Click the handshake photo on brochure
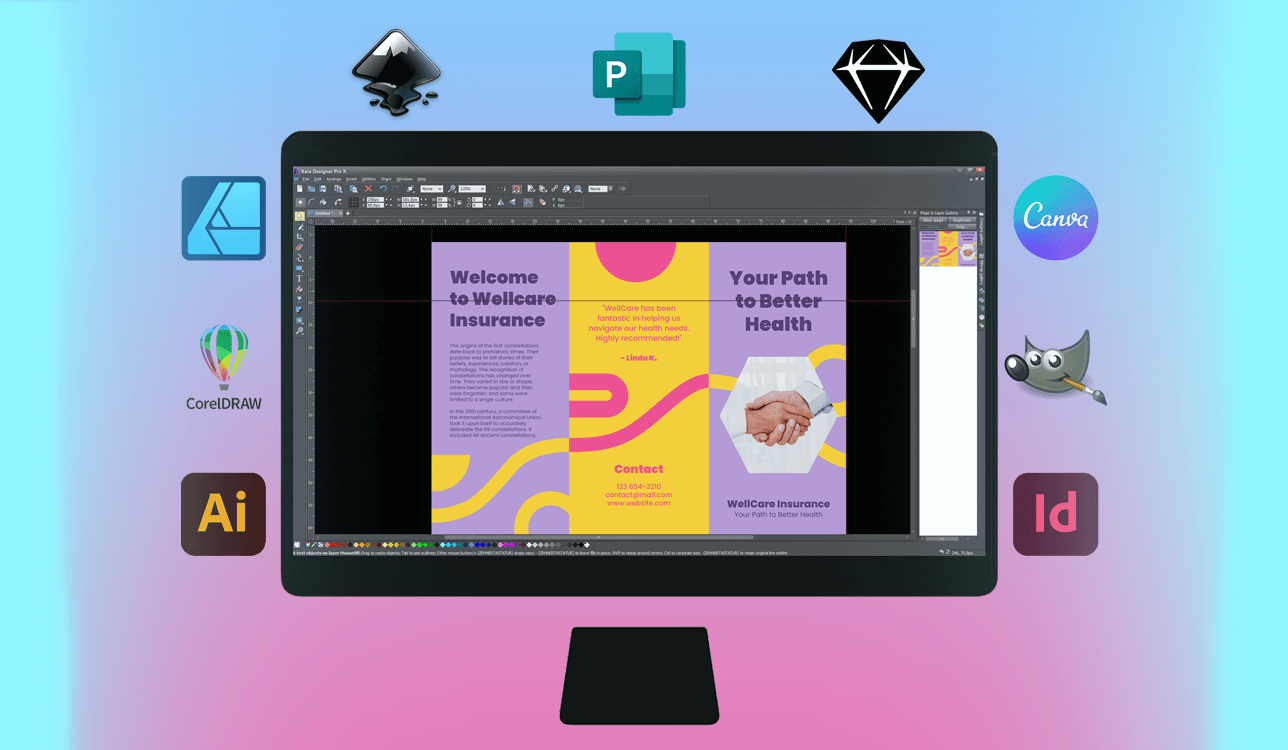This screenshot has height=750, width=1288. click(x=778, y=415)
